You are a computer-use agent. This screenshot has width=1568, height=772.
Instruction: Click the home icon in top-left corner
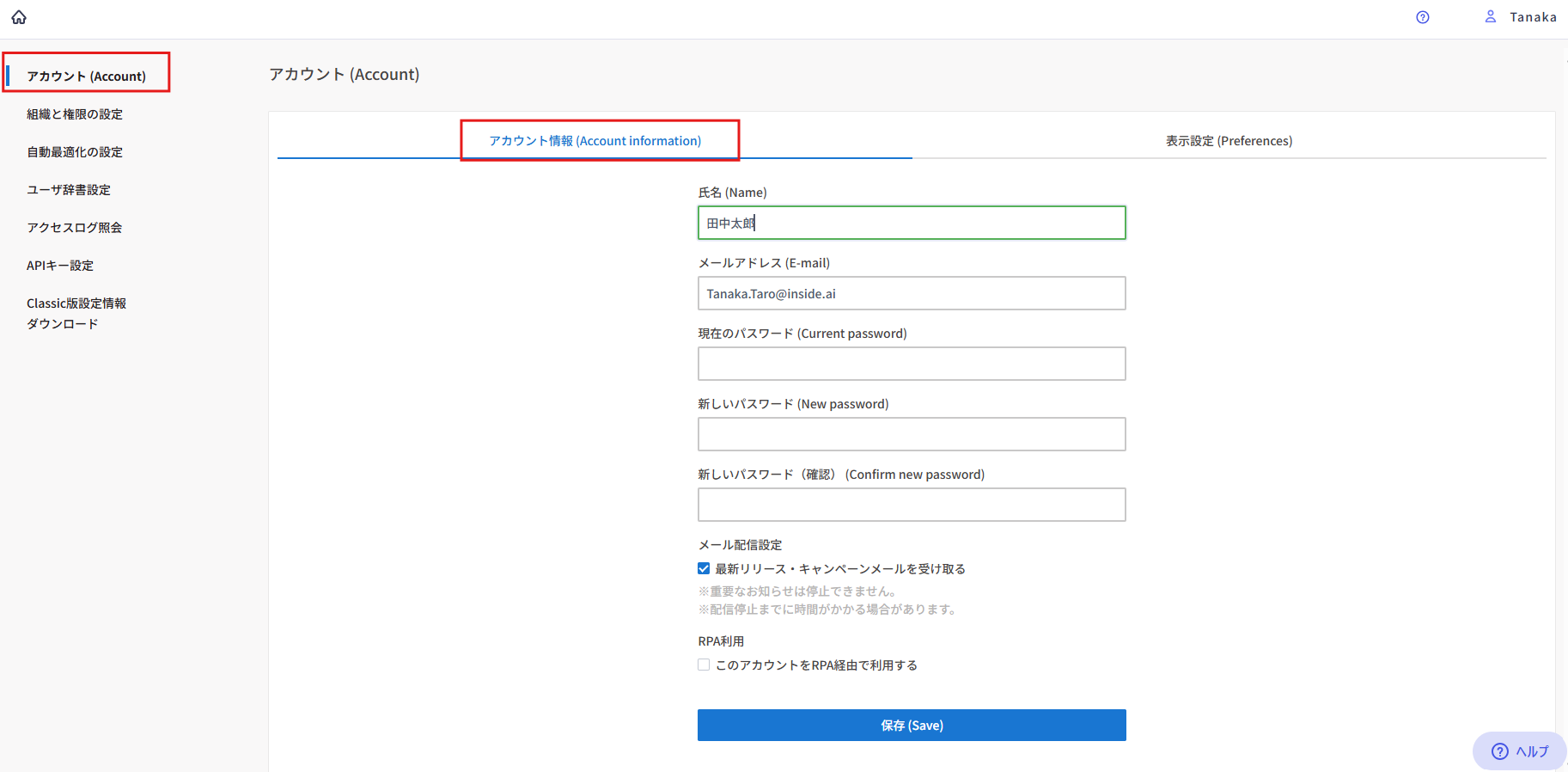point(19,17)
